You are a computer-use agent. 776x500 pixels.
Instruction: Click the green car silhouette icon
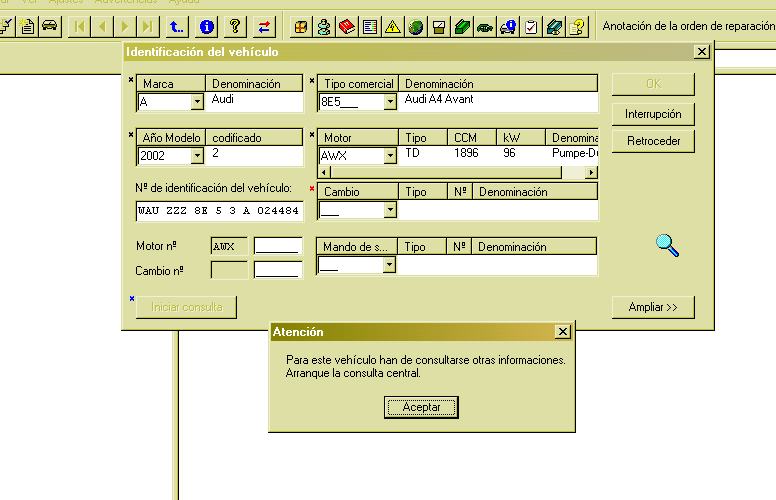coord(485,27)
